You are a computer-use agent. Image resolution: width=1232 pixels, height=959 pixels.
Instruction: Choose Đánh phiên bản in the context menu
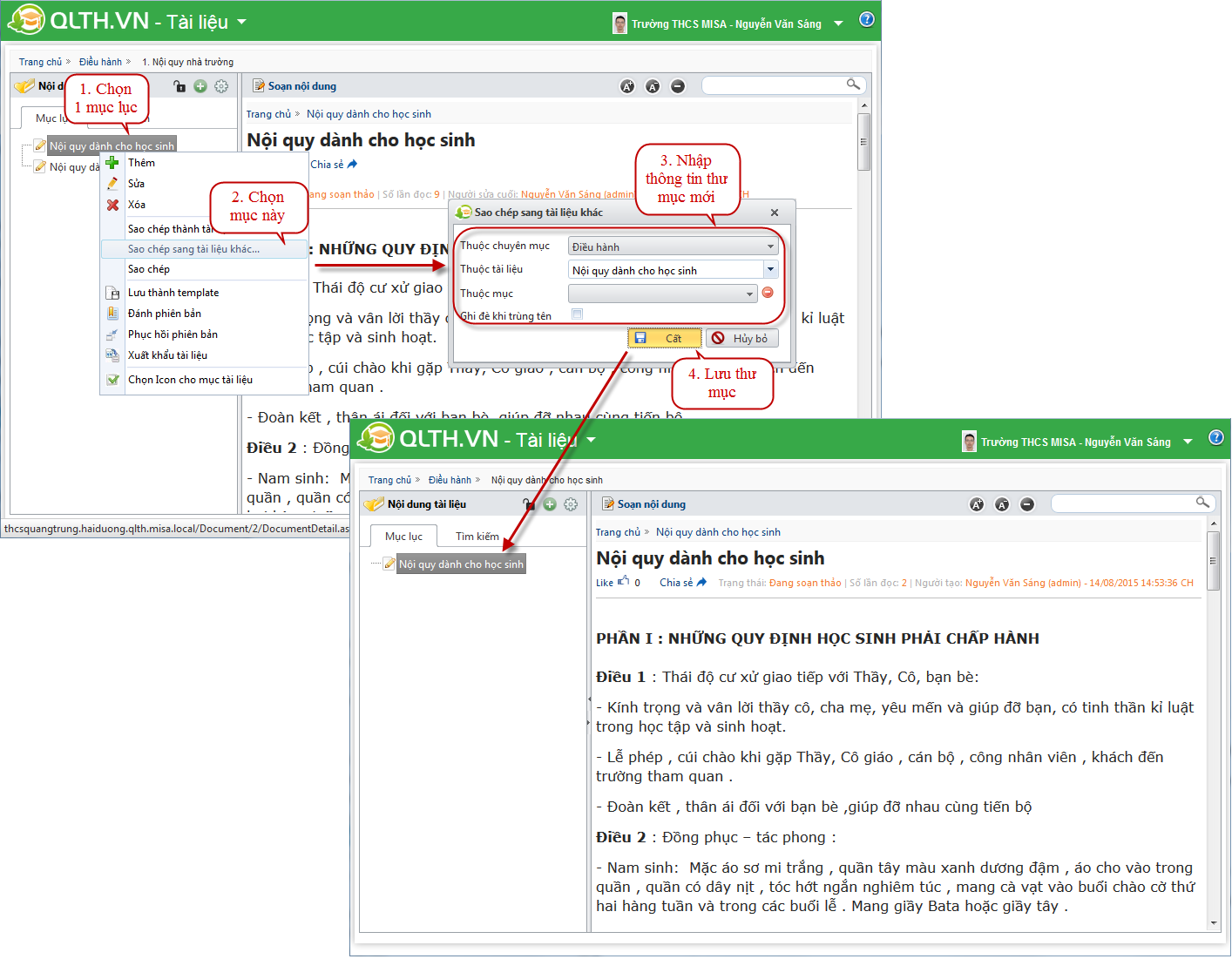click(x=204, y=314)
